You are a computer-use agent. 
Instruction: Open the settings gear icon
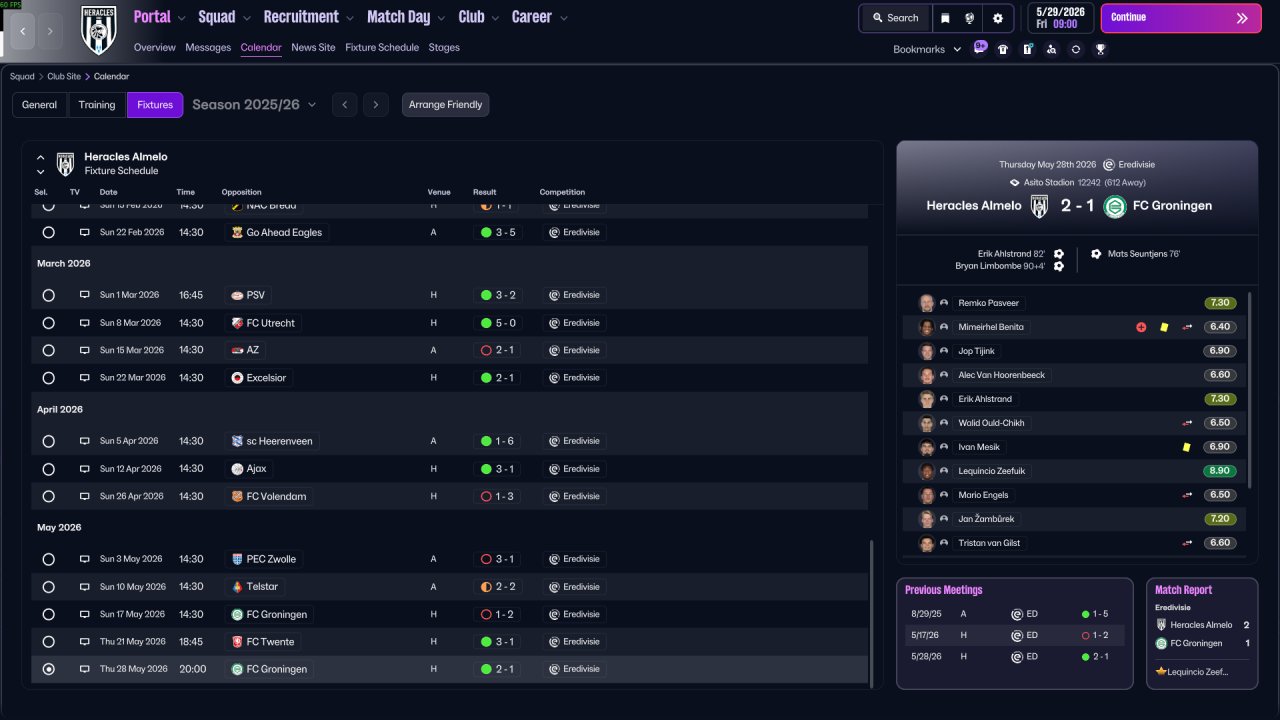[998, 18]
